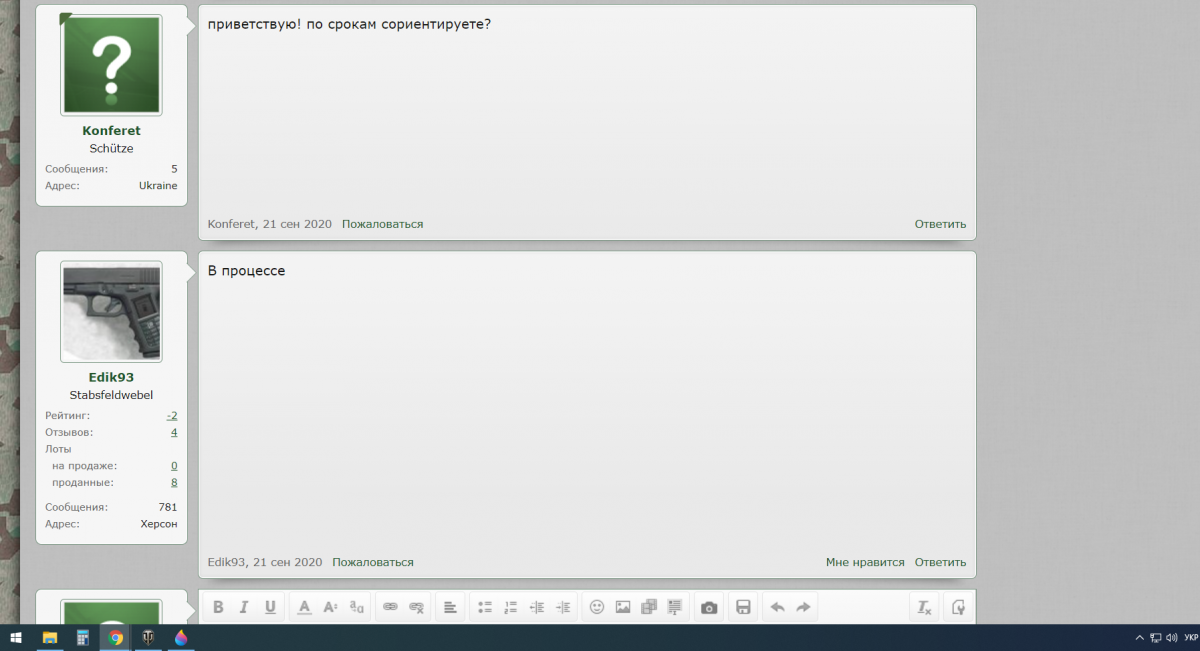Open volume control in tray

[x=1171, y=637]
